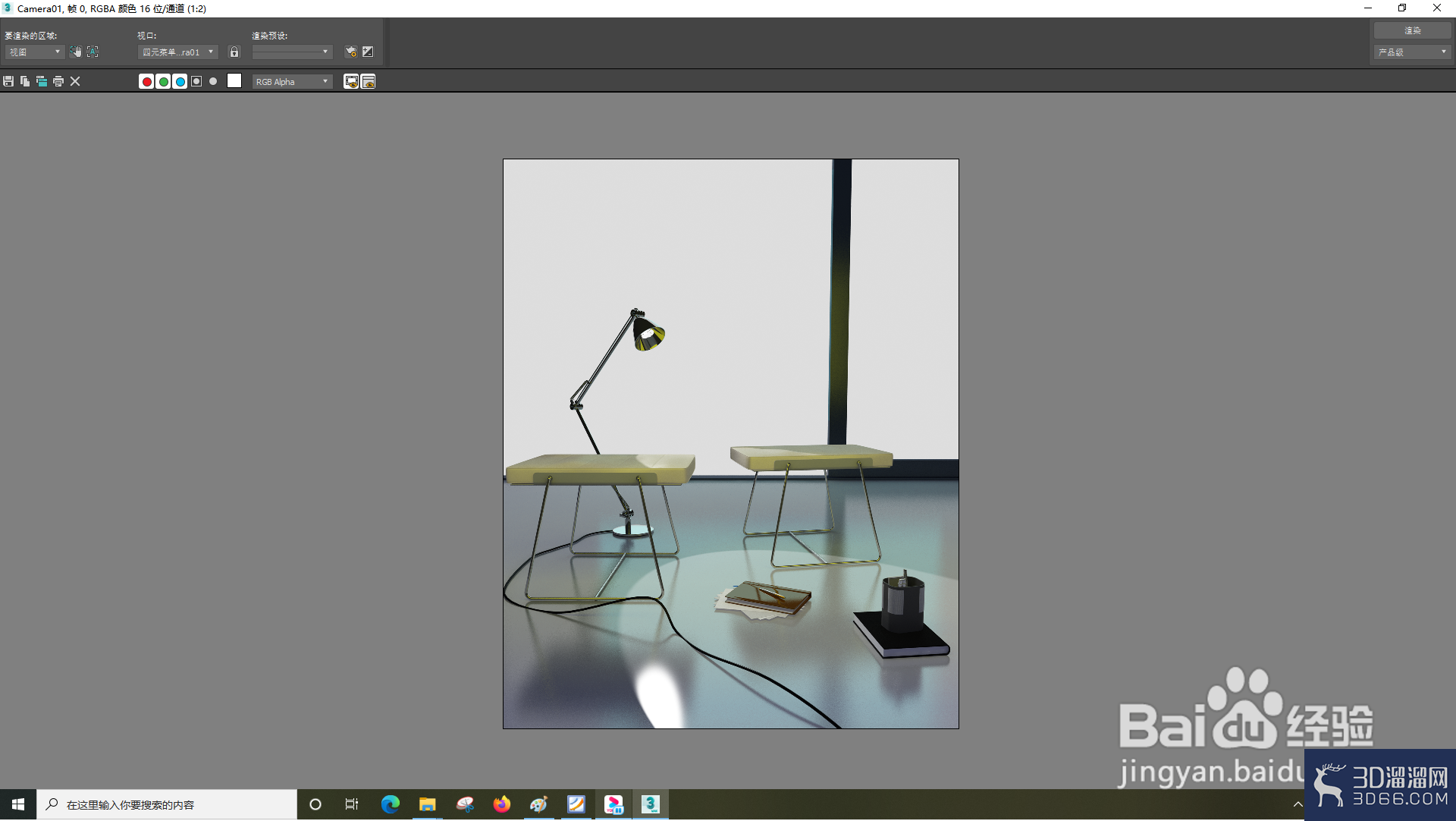Open render setup teapot gear icon
Screen dimensions: 1456x821
tap(351, 52)
